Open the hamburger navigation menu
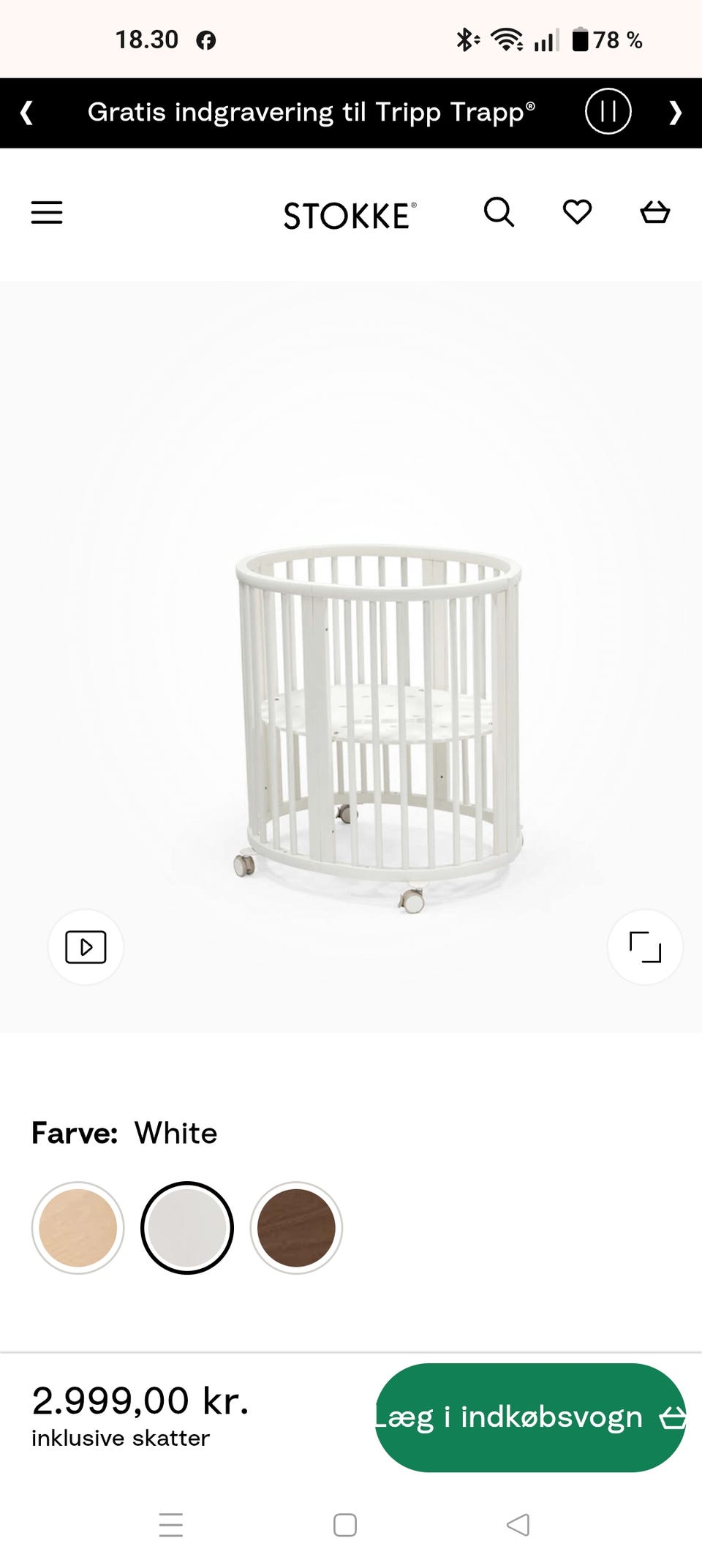 tap(47, 213)
